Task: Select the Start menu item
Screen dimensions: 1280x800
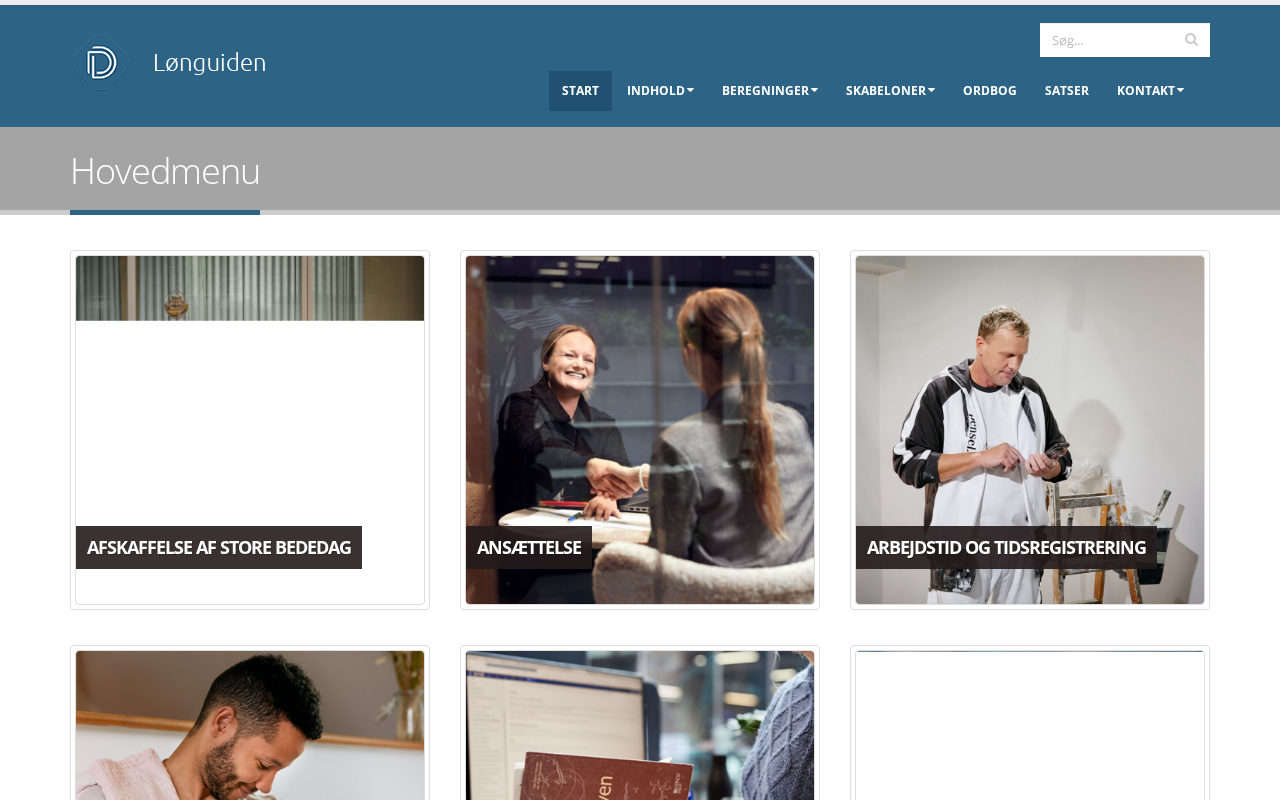Action: [580, 91]
